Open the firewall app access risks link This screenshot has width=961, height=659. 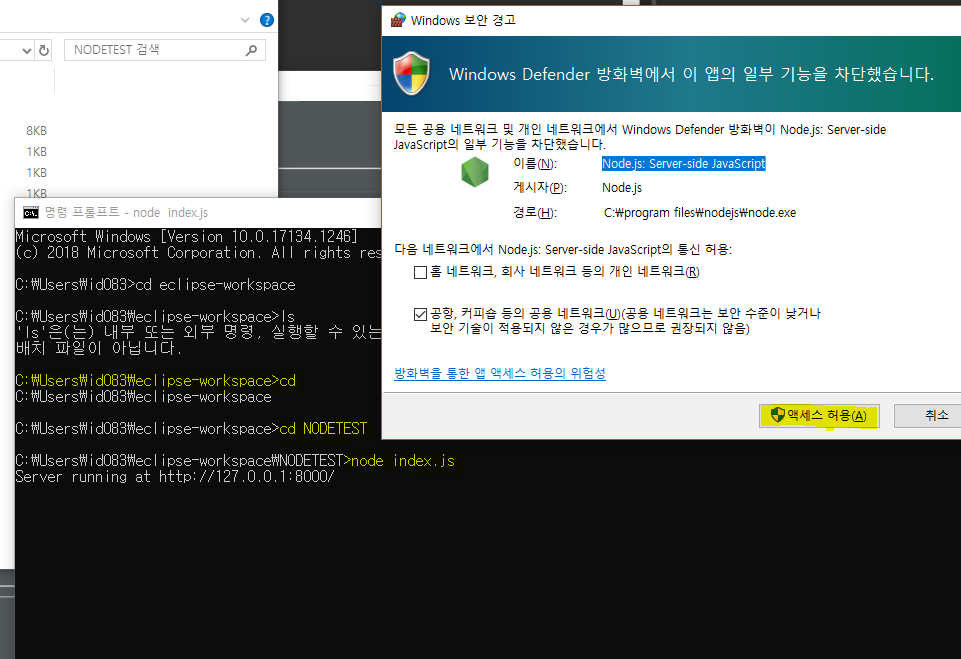click(499, 373)
